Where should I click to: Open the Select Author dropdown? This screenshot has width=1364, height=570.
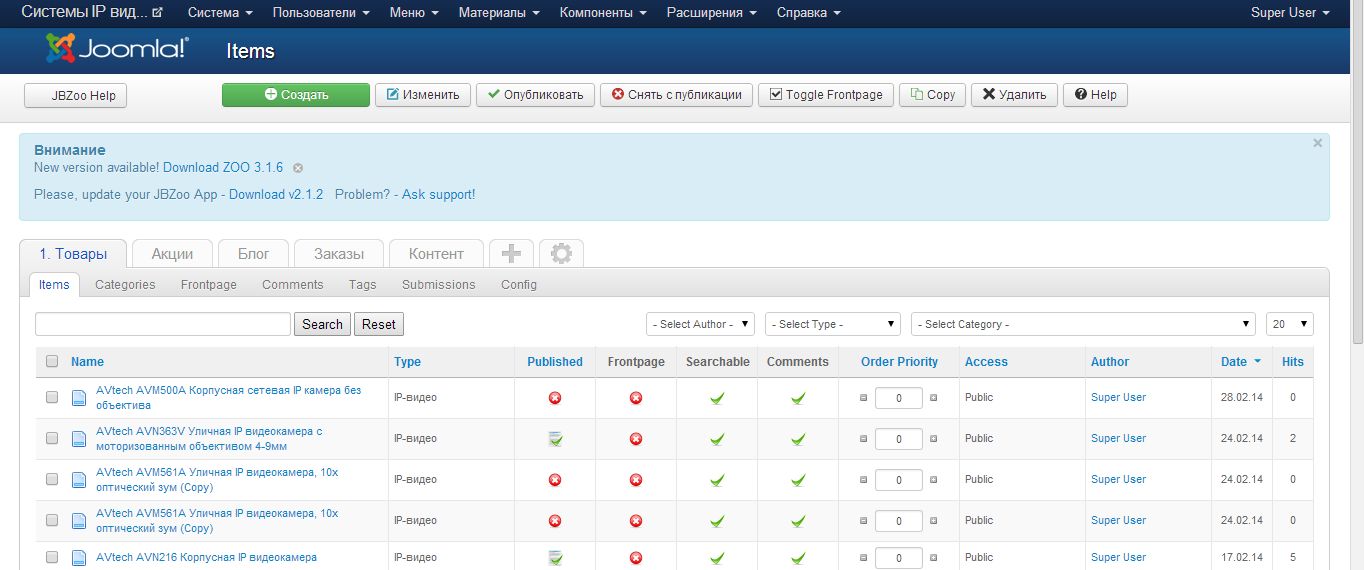pyautogui.click(x=700, y=324)
